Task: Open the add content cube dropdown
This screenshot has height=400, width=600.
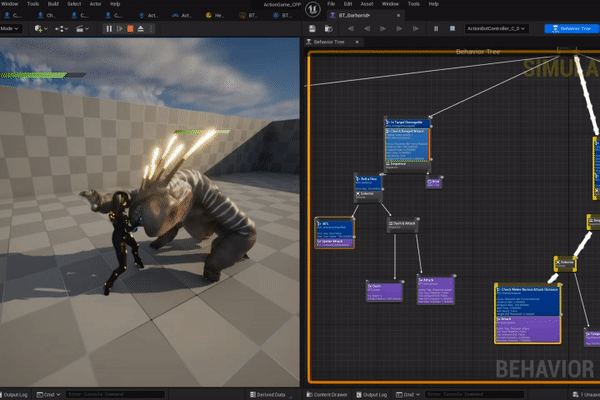Action: pyautogui.click(x=41, y=29)
